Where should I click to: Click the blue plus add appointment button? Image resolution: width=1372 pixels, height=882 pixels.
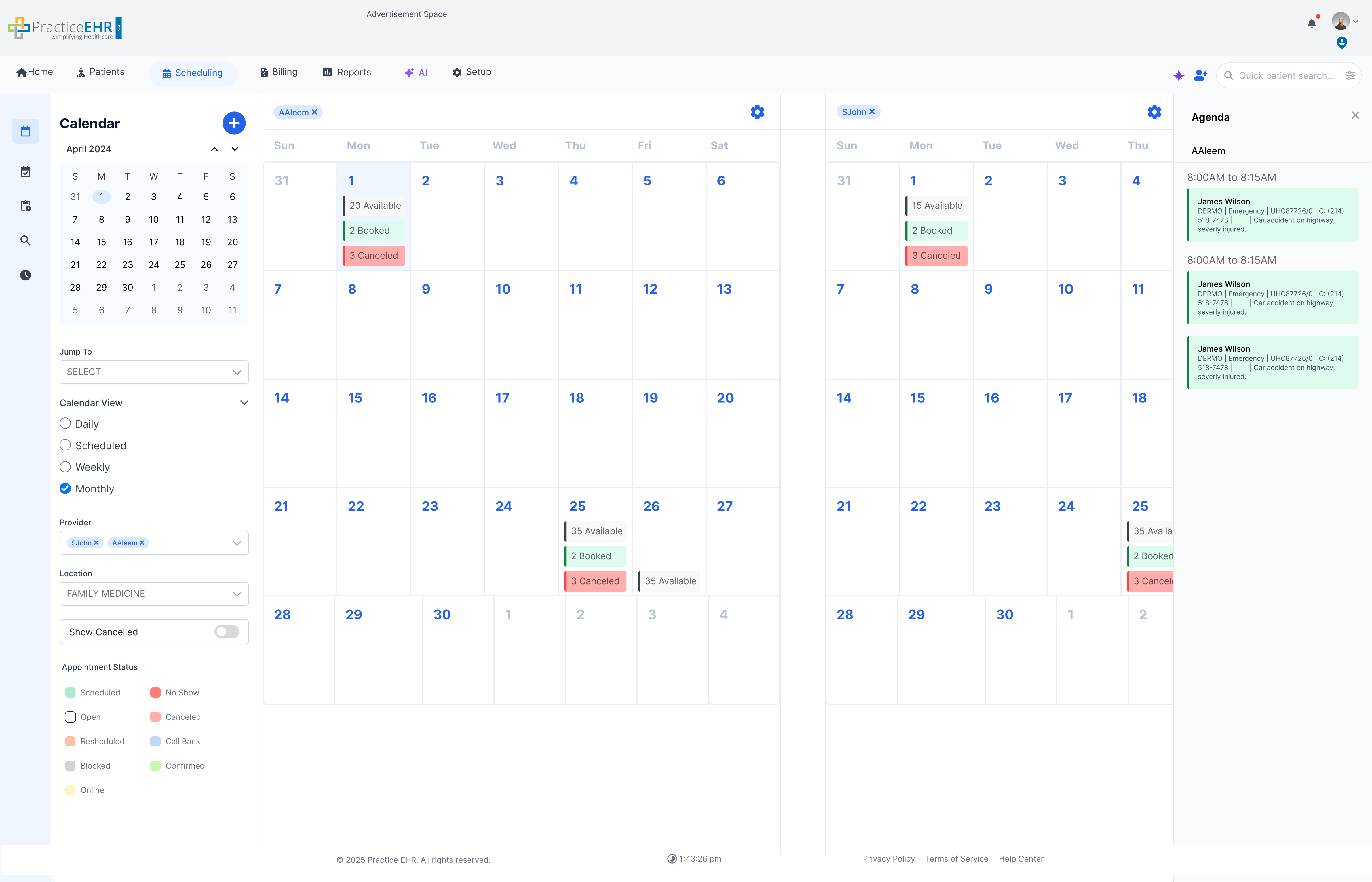coord(234,123)
